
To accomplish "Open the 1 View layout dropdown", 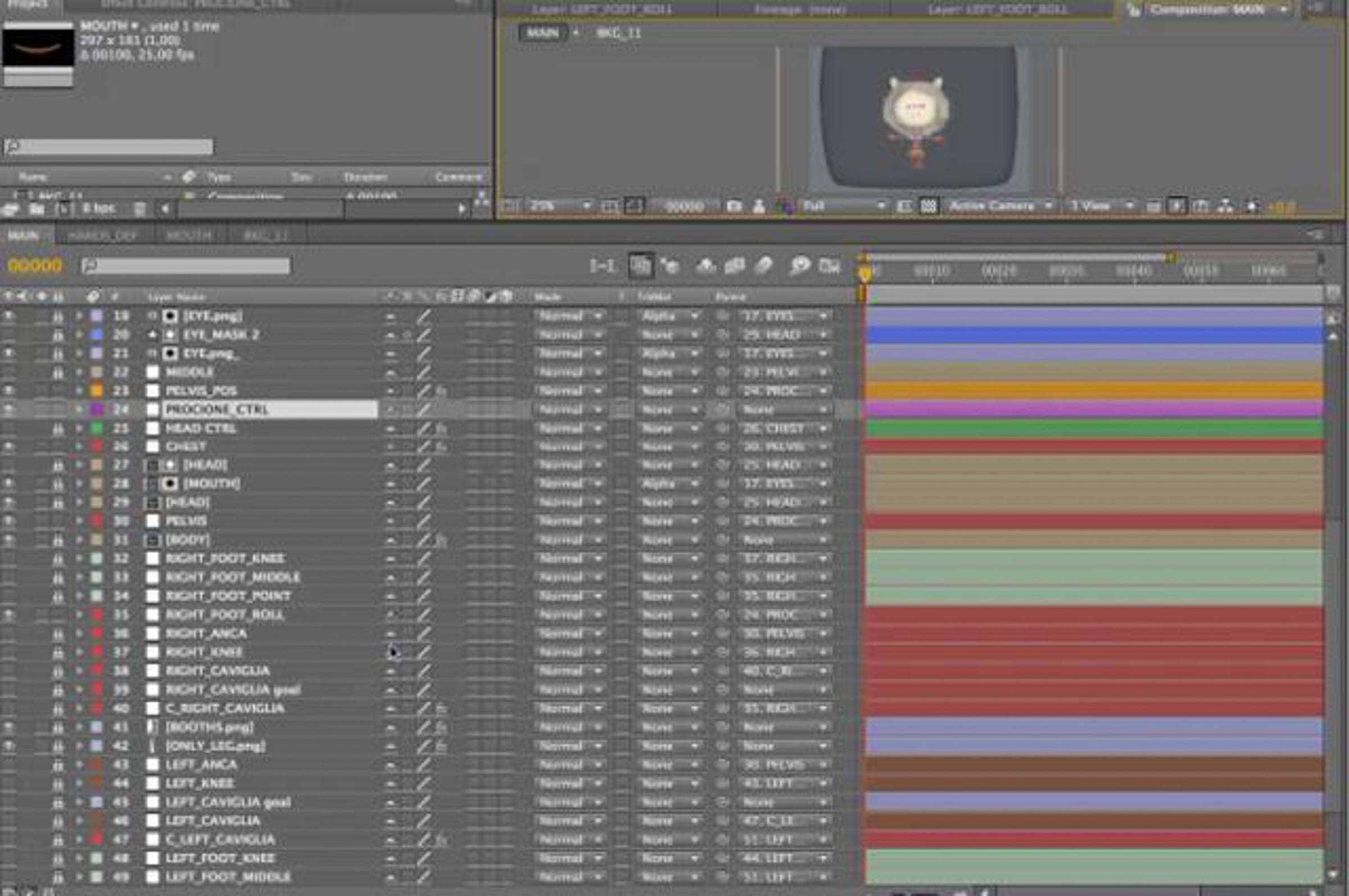I will pos(1101,206).
